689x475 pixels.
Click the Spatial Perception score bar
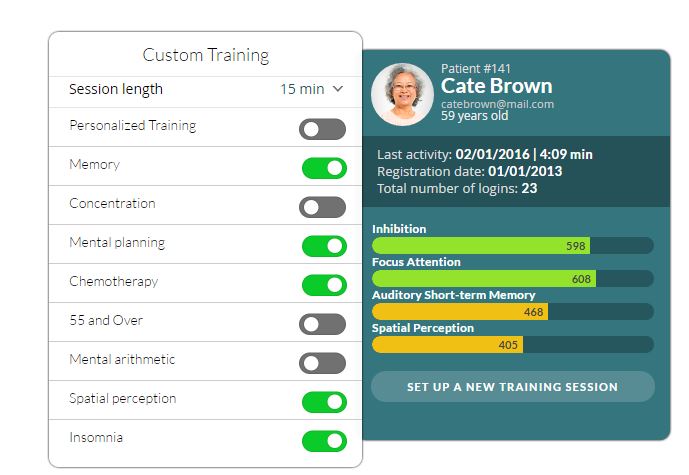pos(512,345)
